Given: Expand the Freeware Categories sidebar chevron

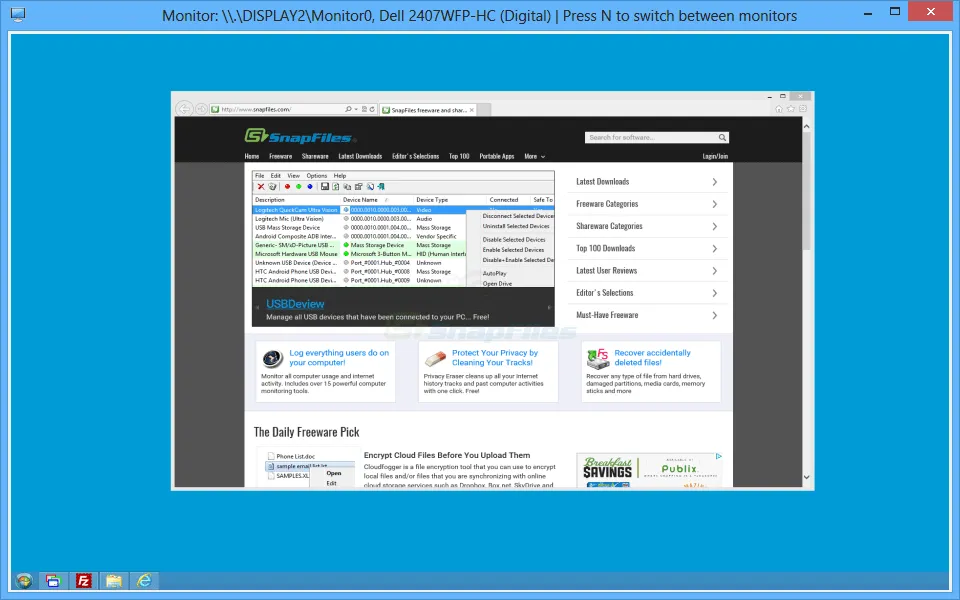Looking at the screenshot, I should [x=714, y=204].
